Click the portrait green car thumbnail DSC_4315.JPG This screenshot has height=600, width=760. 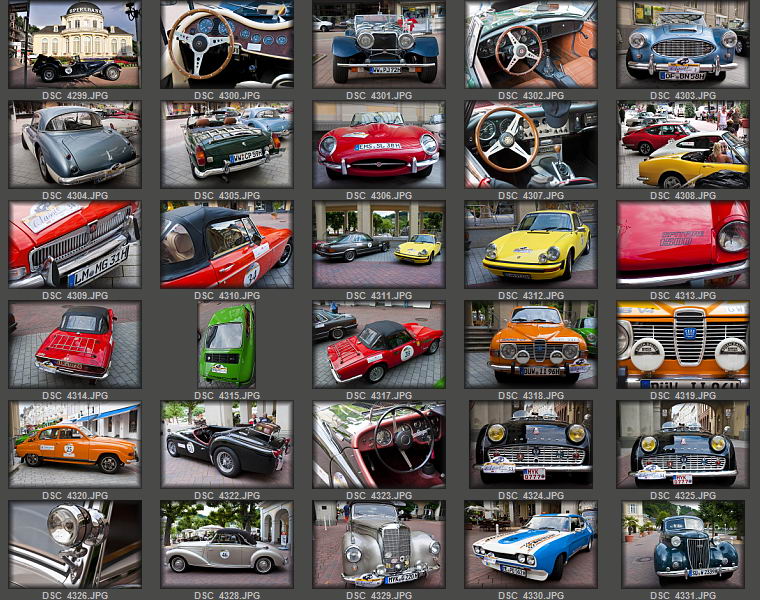coord(227,344)
